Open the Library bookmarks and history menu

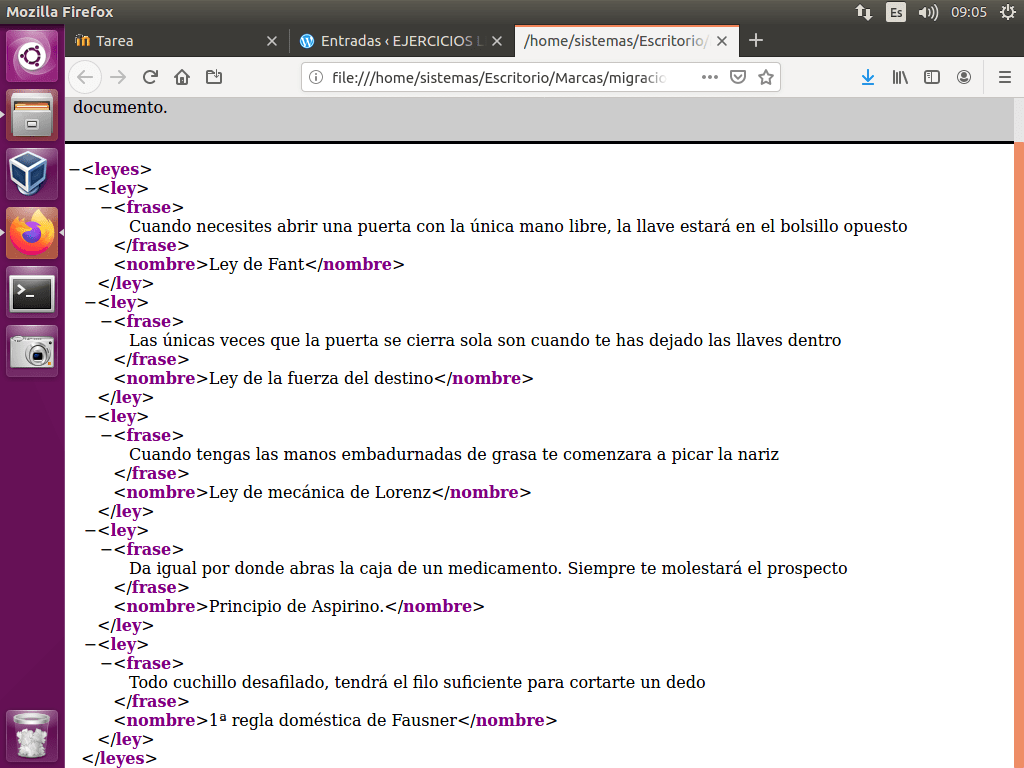pyautogui.click(x=900, y=77)
